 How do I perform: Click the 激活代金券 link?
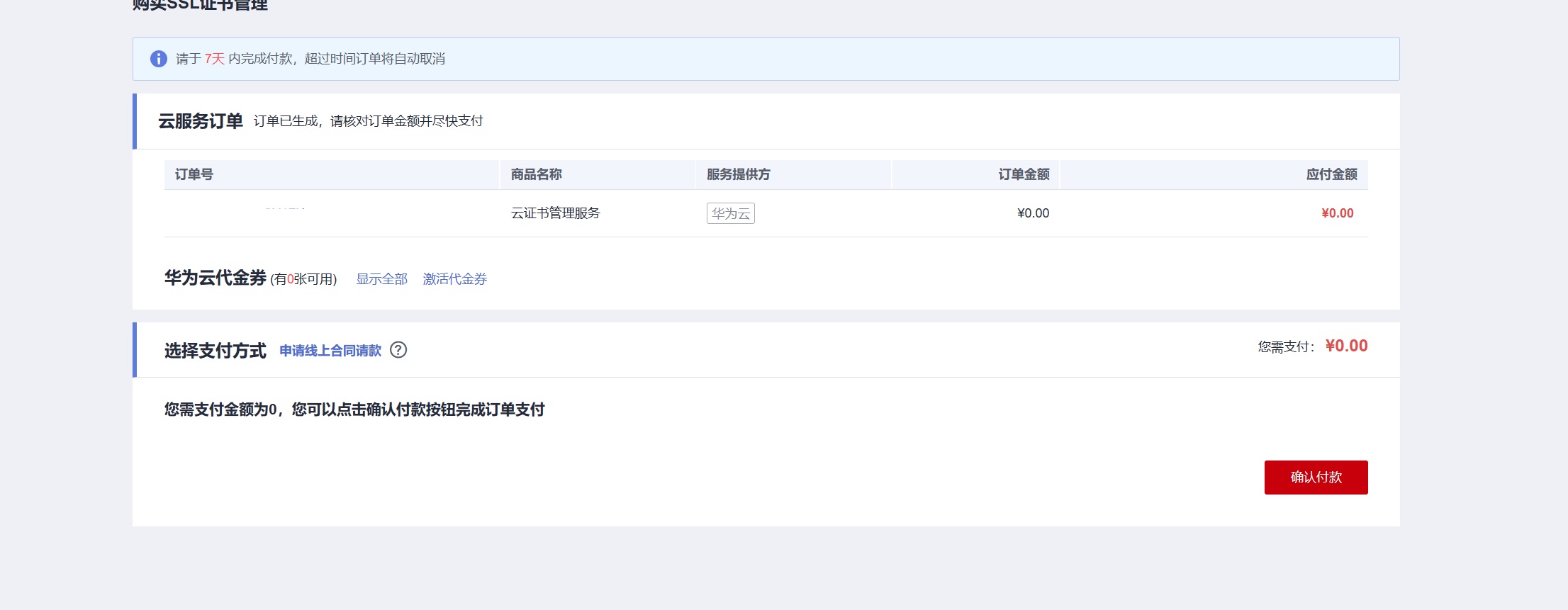pos(454,279)
